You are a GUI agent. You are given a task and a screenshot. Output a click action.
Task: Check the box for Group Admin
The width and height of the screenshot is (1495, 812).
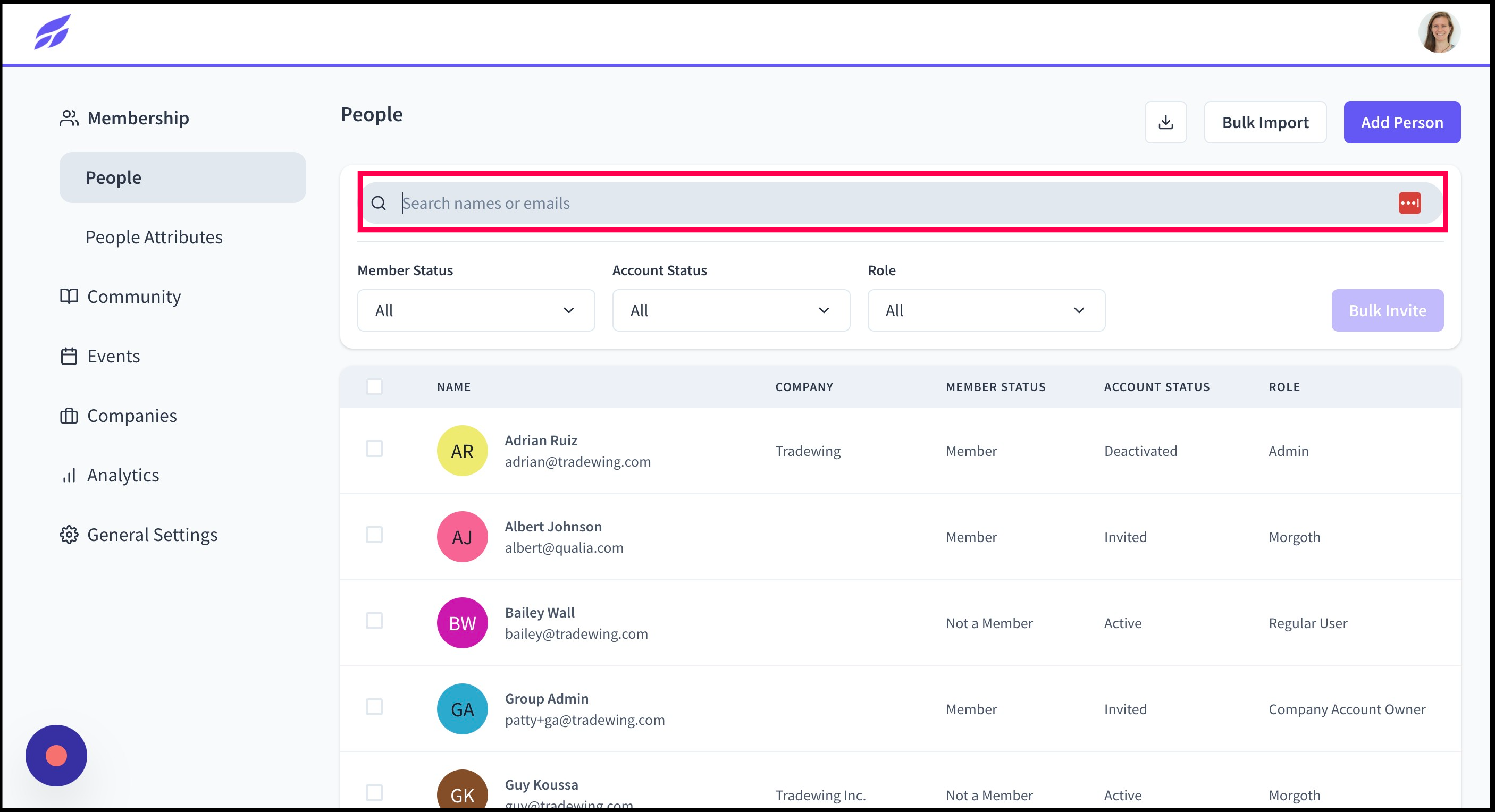click(374, 707)
